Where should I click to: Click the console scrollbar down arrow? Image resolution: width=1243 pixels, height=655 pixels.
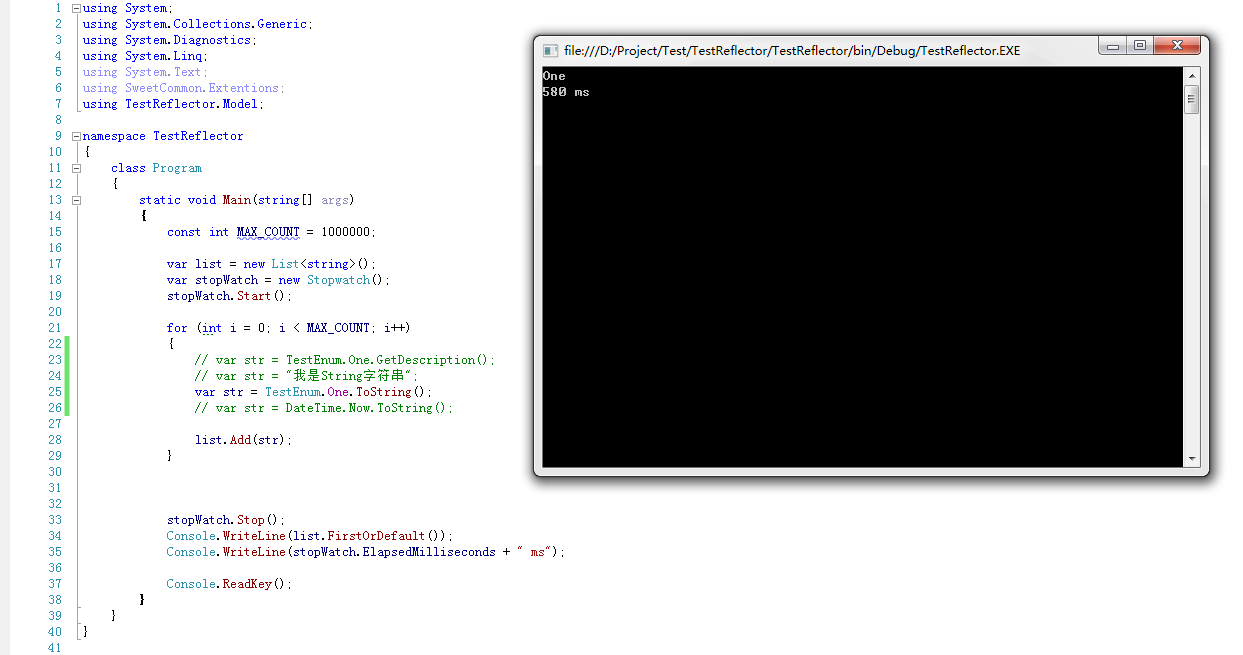pyautogui.click(x=1191, y=459)
